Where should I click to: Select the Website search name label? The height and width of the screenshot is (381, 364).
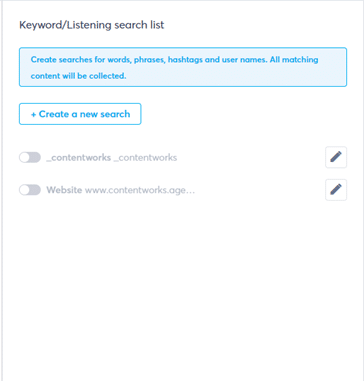[64, 190]
